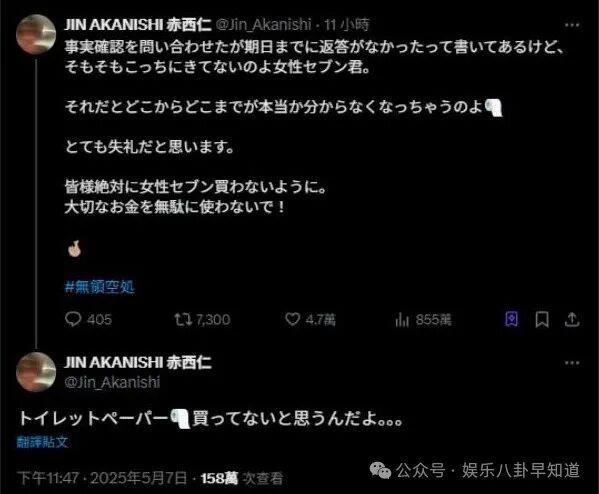The image size is (599, 494).
Task: Open the second tweet's profile avatar
Action: tap(36, 372)
